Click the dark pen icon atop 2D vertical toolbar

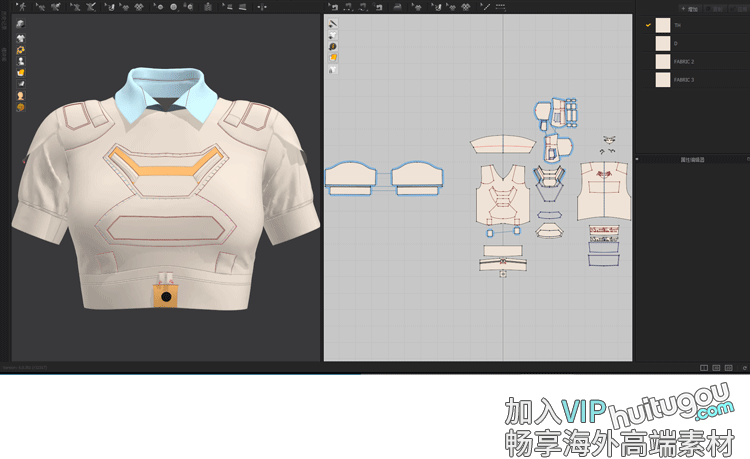[333, 23]
